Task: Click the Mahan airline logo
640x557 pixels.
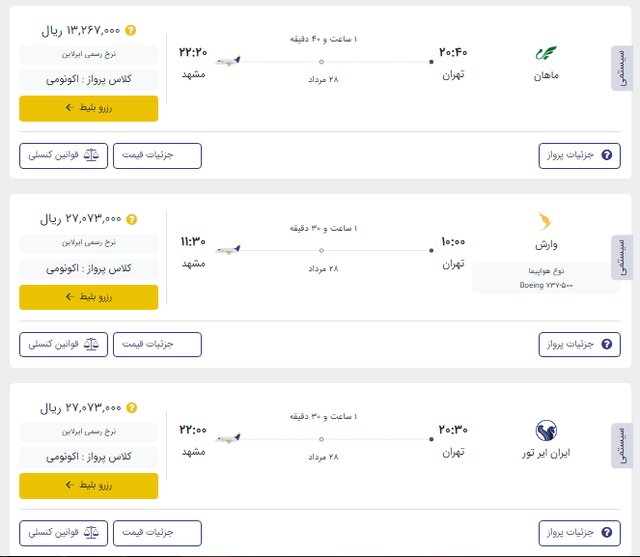Action: click(x=547, y=52)
